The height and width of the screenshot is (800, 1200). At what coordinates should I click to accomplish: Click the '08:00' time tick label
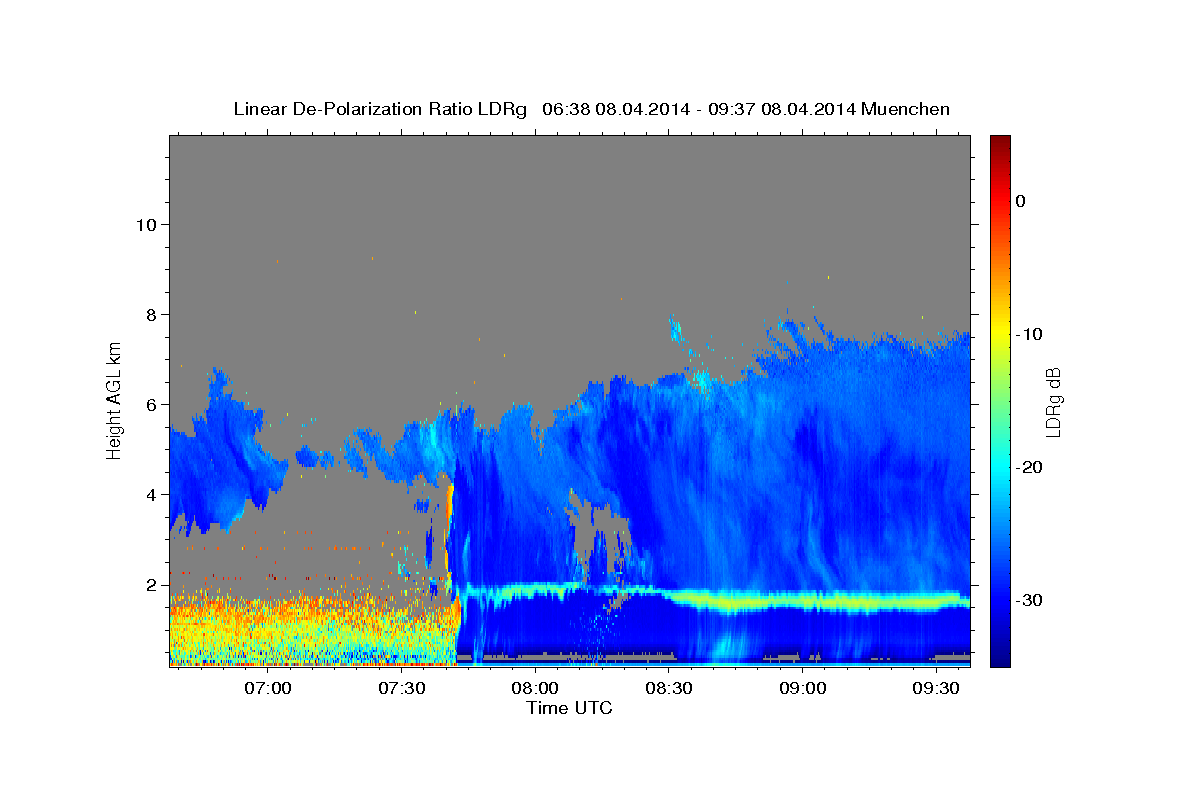click(x=535, y=688)
